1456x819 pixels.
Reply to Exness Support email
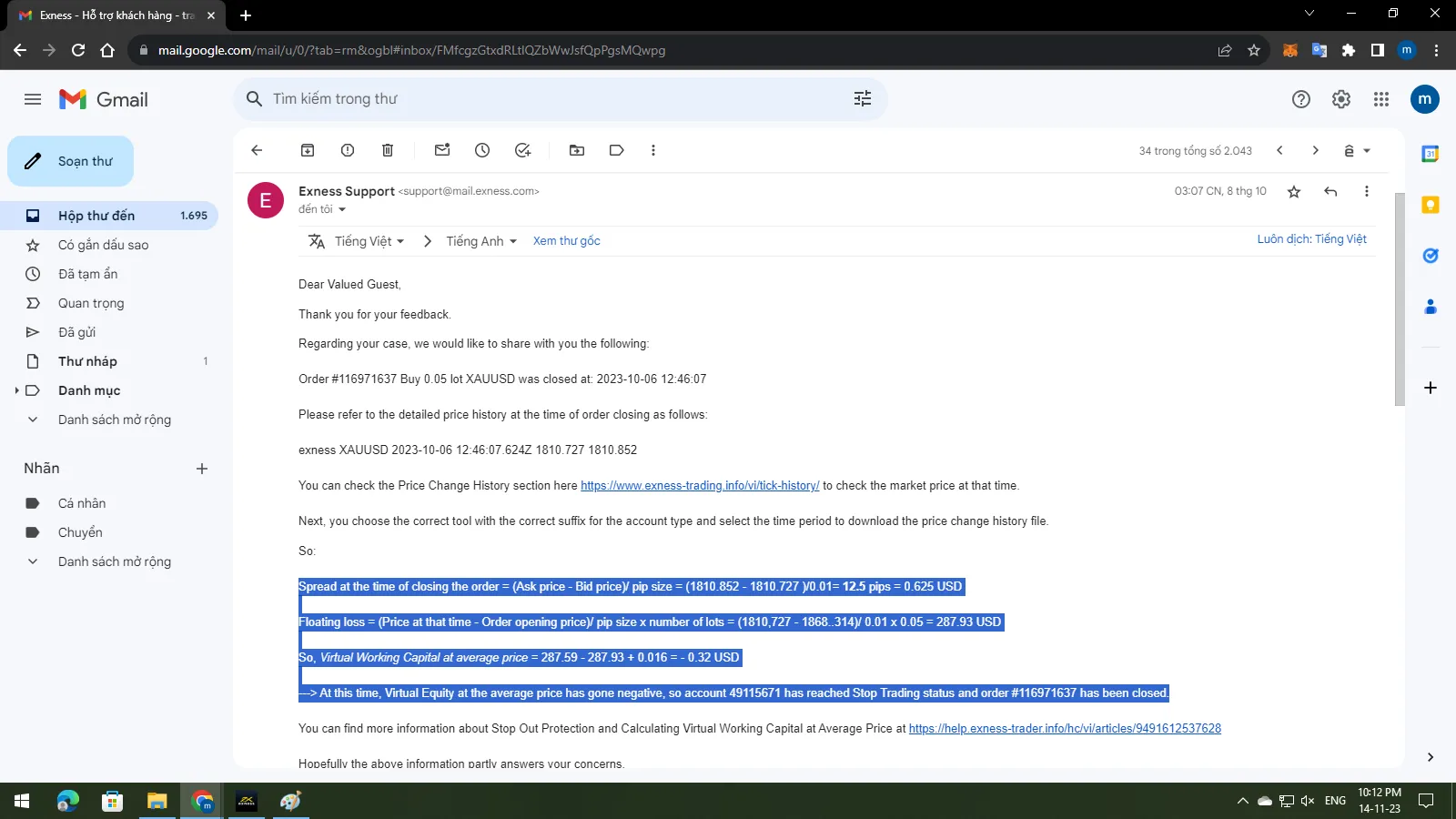1330,191
